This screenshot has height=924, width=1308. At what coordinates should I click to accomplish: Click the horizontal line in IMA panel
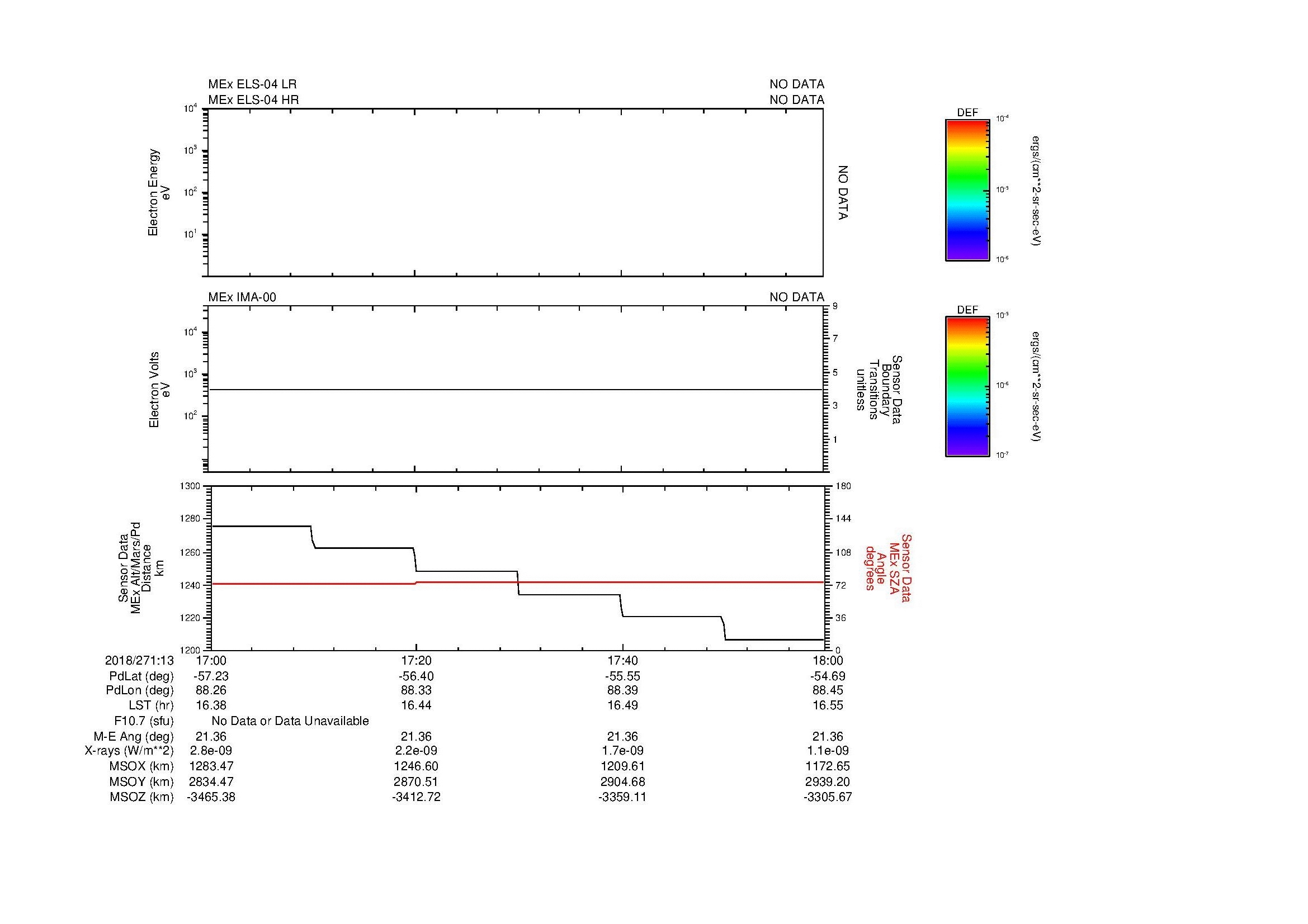point(516,390)
